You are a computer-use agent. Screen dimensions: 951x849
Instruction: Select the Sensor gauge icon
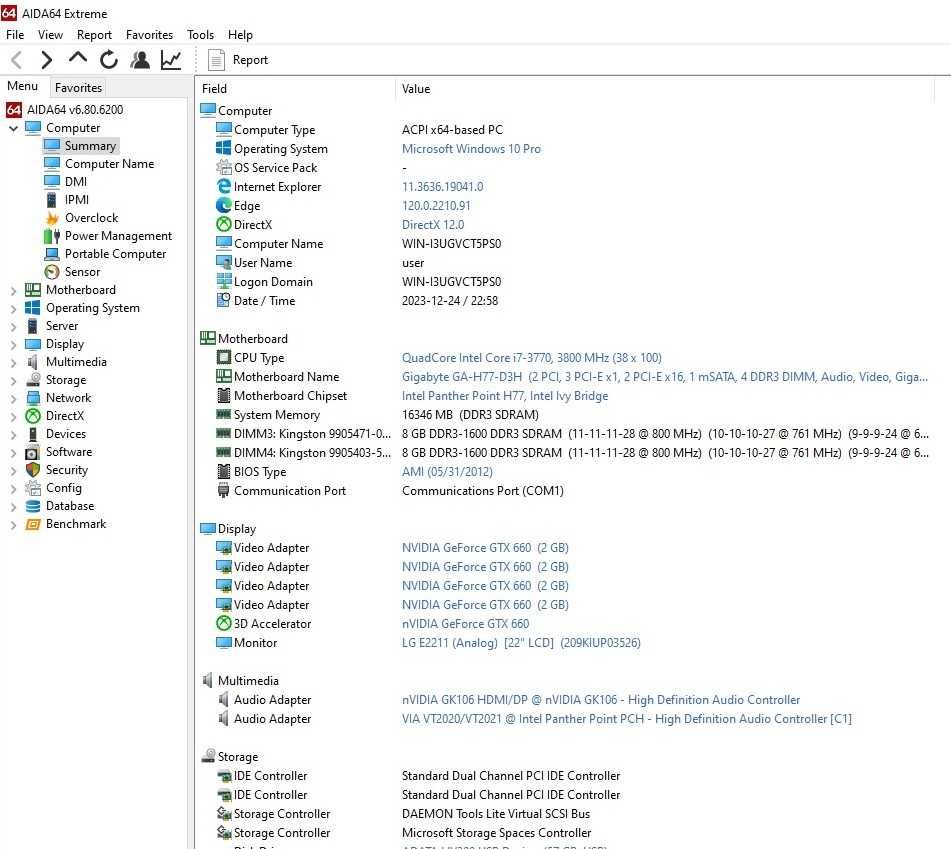(52, 272)
